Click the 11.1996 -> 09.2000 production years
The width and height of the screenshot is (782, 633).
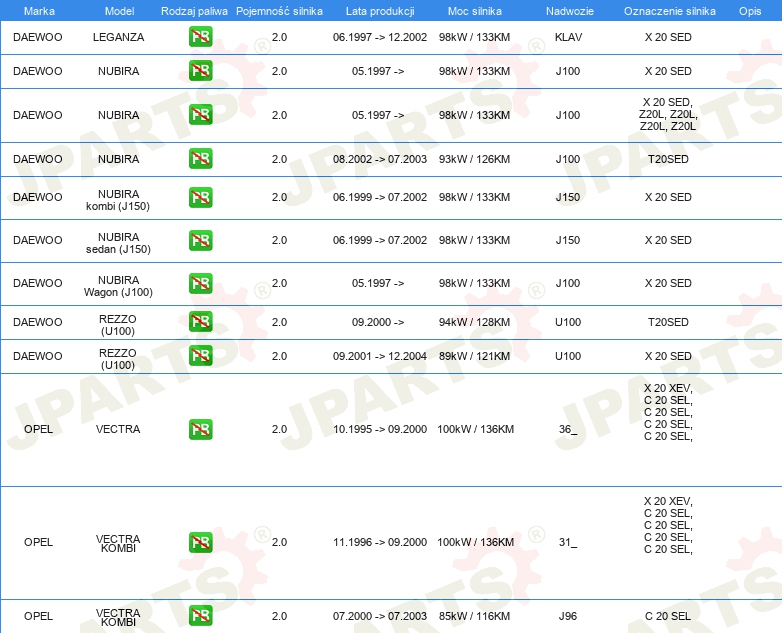tap(380, 542)
